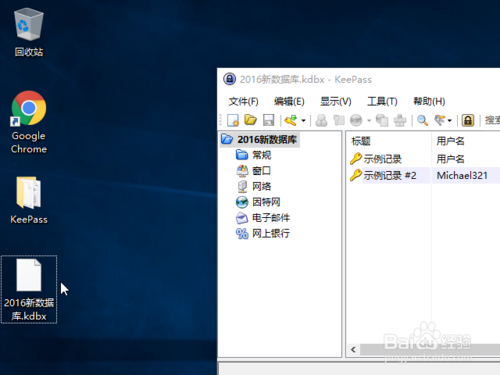The height and width of the screenshot is (375, 500).
Task: Click the KeePass window title bar icon
Action: [229, 79]
